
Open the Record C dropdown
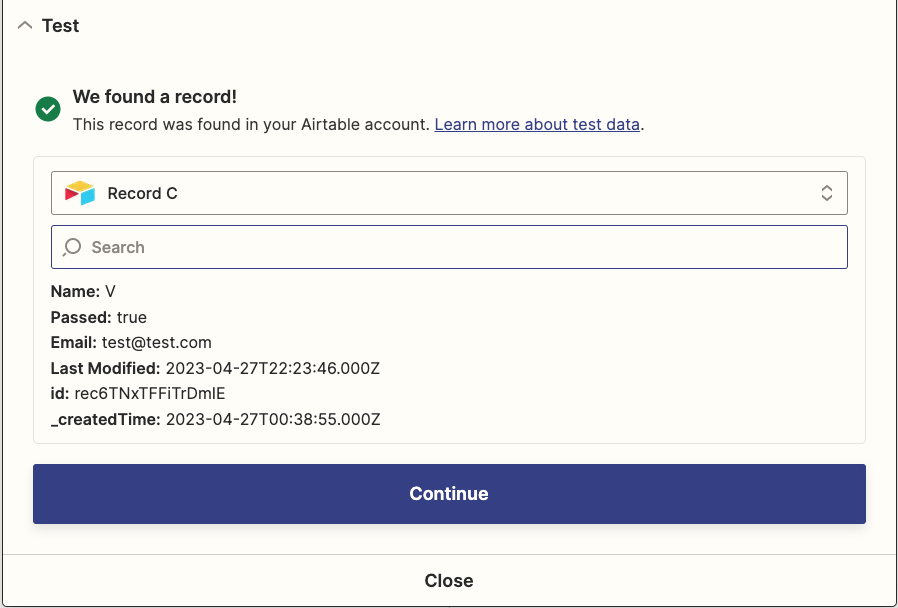coord(449,193)
